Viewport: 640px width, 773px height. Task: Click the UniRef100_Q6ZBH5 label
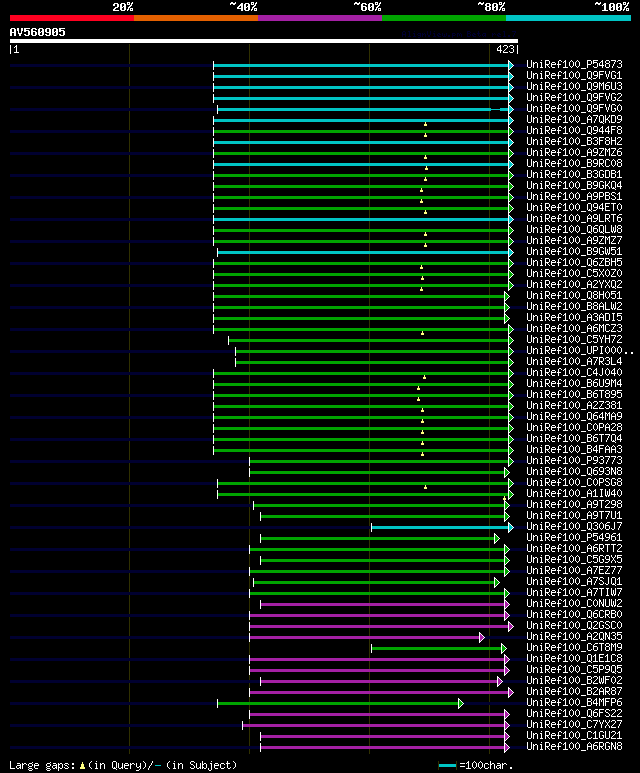[574, 263]
